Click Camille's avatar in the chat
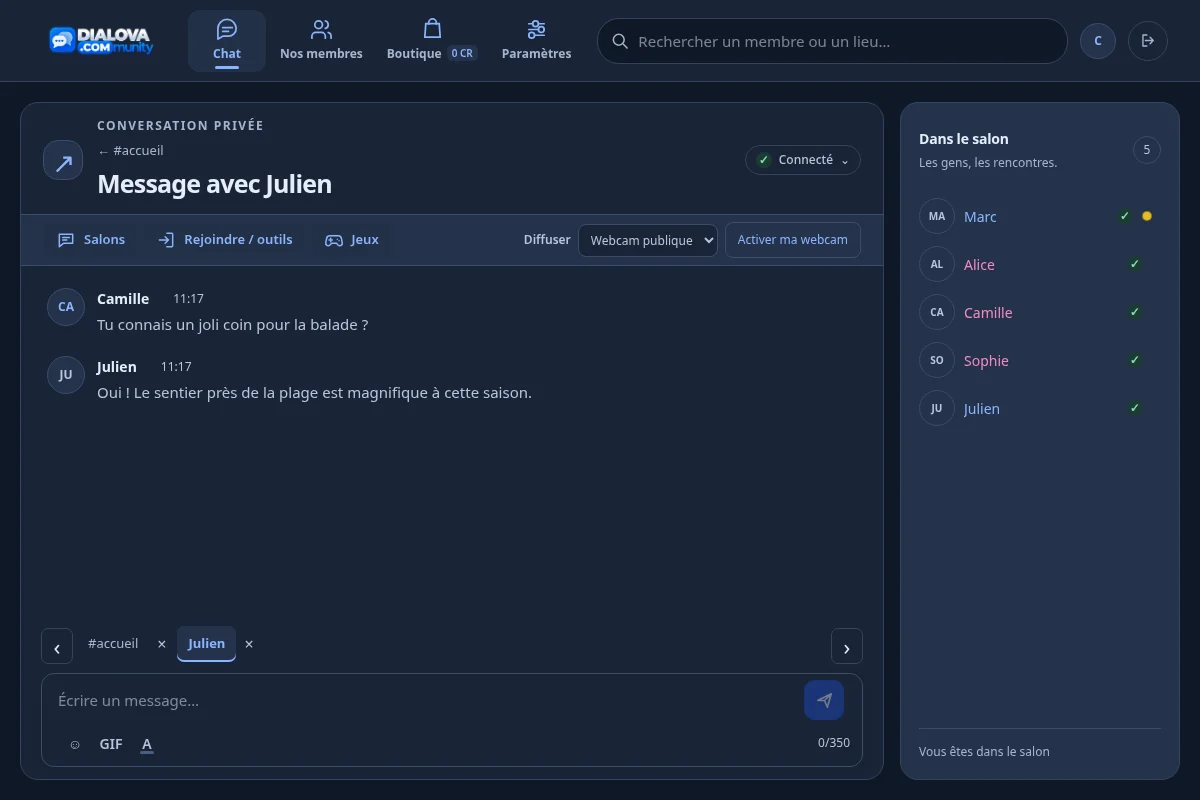 [66, 307]
